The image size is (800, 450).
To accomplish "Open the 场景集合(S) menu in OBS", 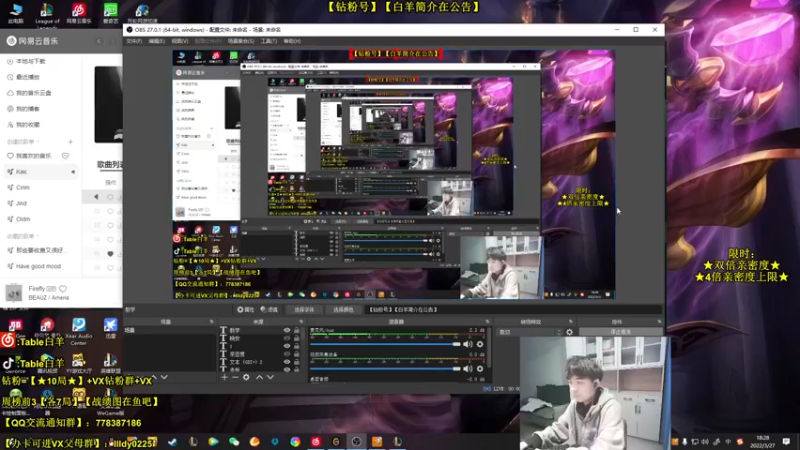I will pyautogui.click(x=241, y=41).
